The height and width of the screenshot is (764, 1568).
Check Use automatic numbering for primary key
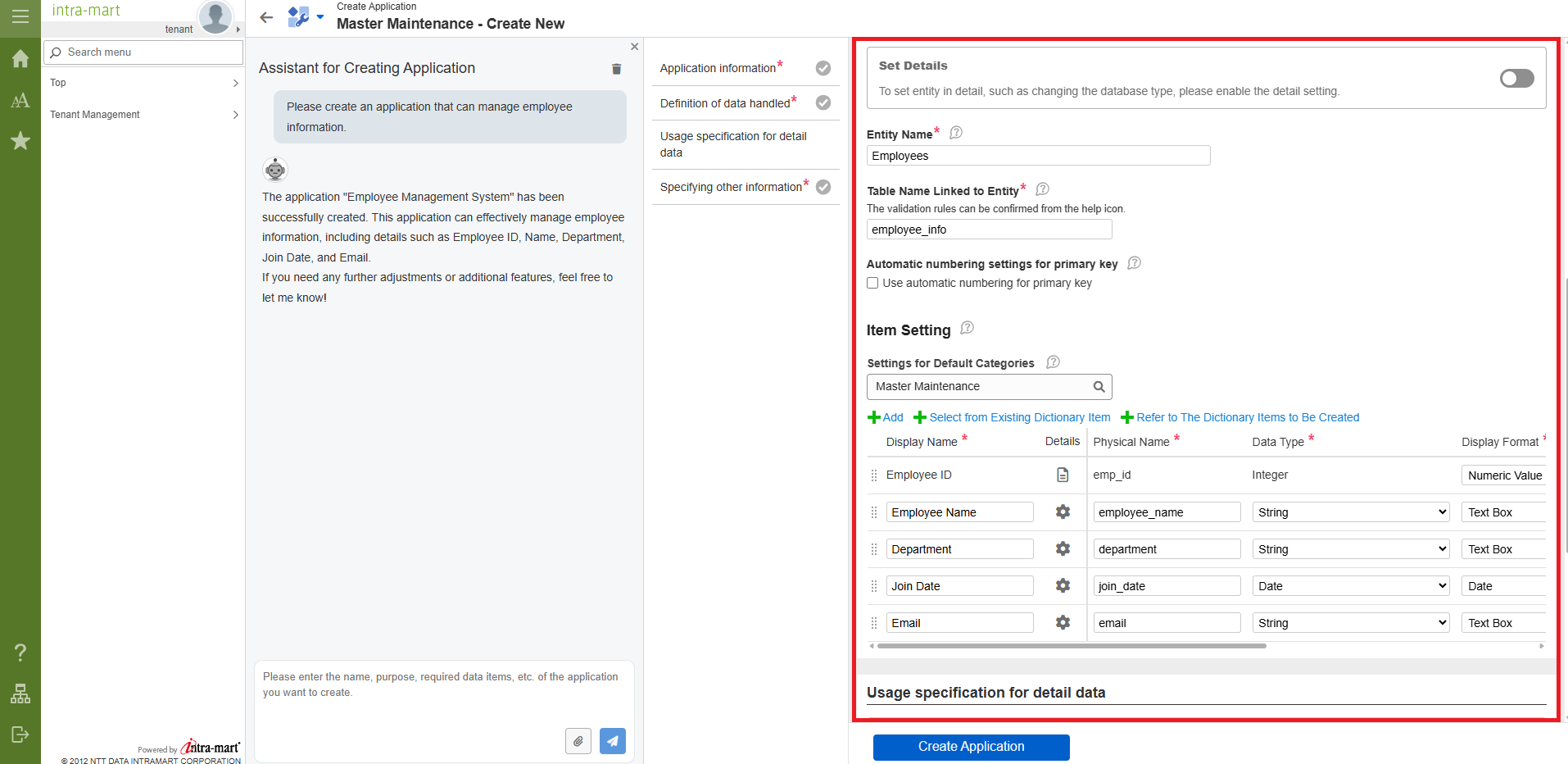873,283
